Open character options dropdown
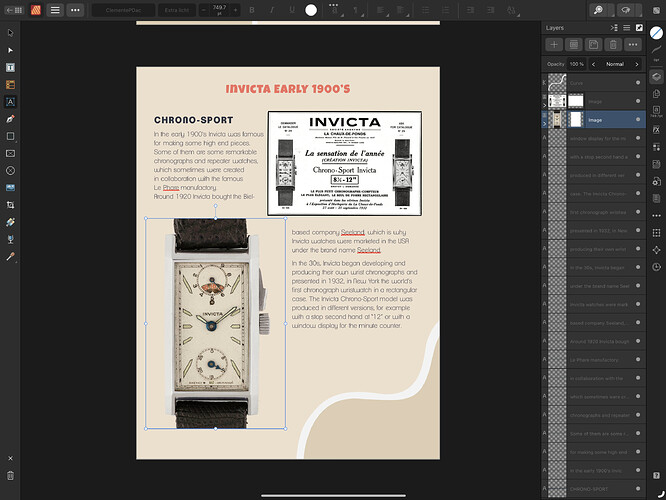Screen dimensions: 666x500 point(335,10)
